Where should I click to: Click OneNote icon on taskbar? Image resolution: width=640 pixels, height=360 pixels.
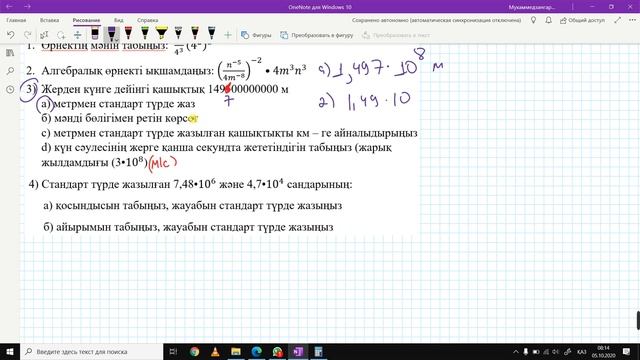coord(298,351)
